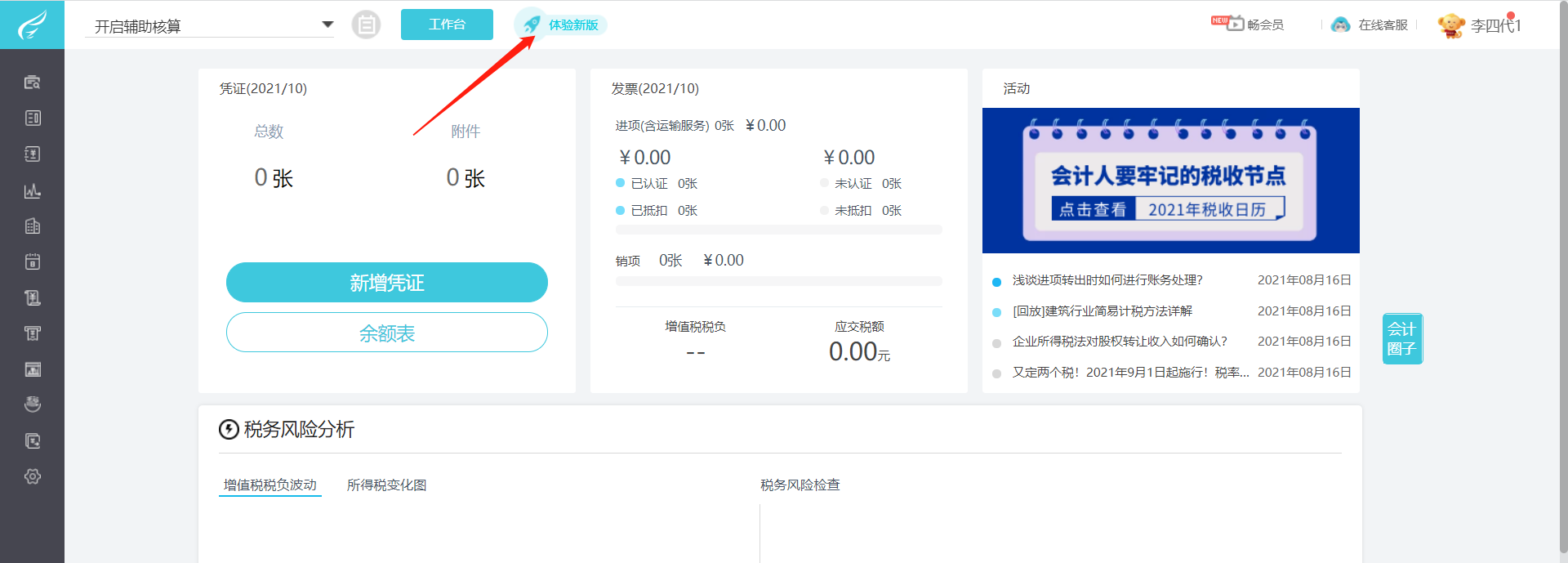This screenshot has width=1568, height=563.
Task: Open the printer-shaped icon in sidebar
Action: coord(33,333)
